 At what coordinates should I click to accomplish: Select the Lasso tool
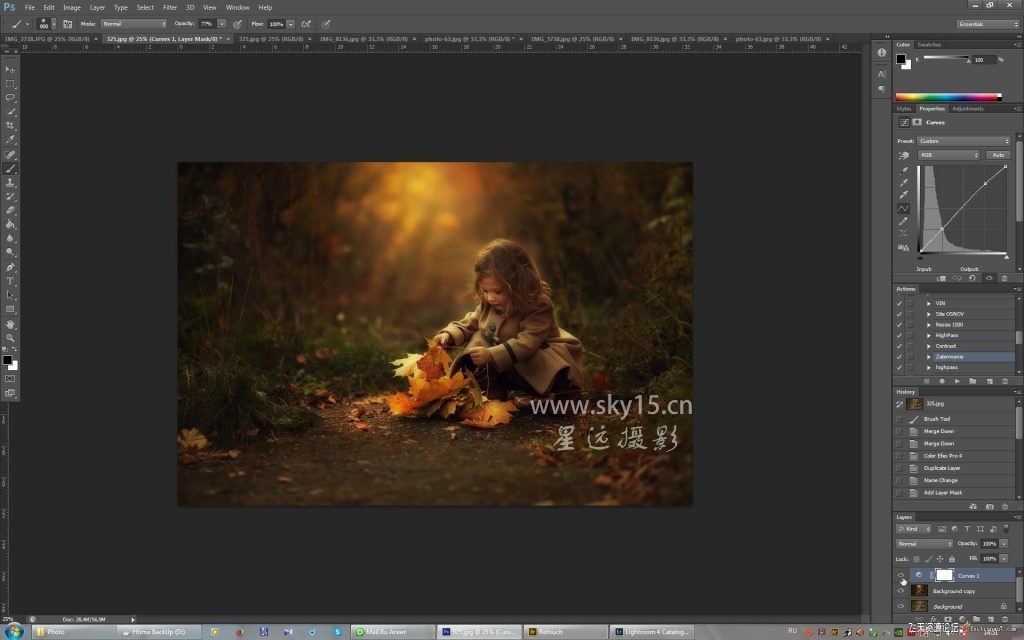click(10, 97)
